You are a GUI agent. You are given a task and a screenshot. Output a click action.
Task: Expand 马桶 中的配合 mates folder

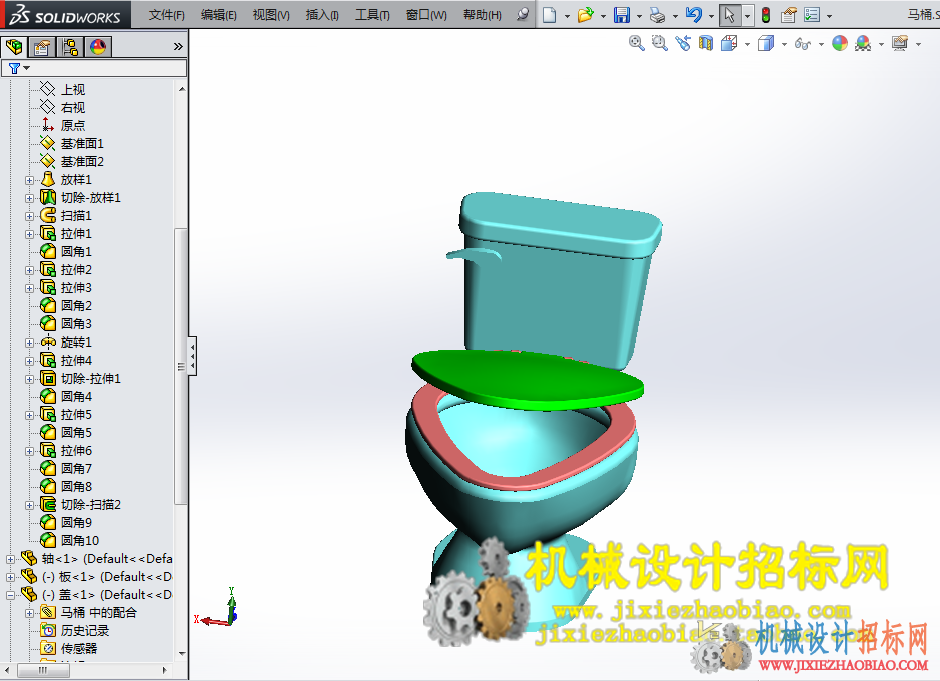[x=29, y=613]
